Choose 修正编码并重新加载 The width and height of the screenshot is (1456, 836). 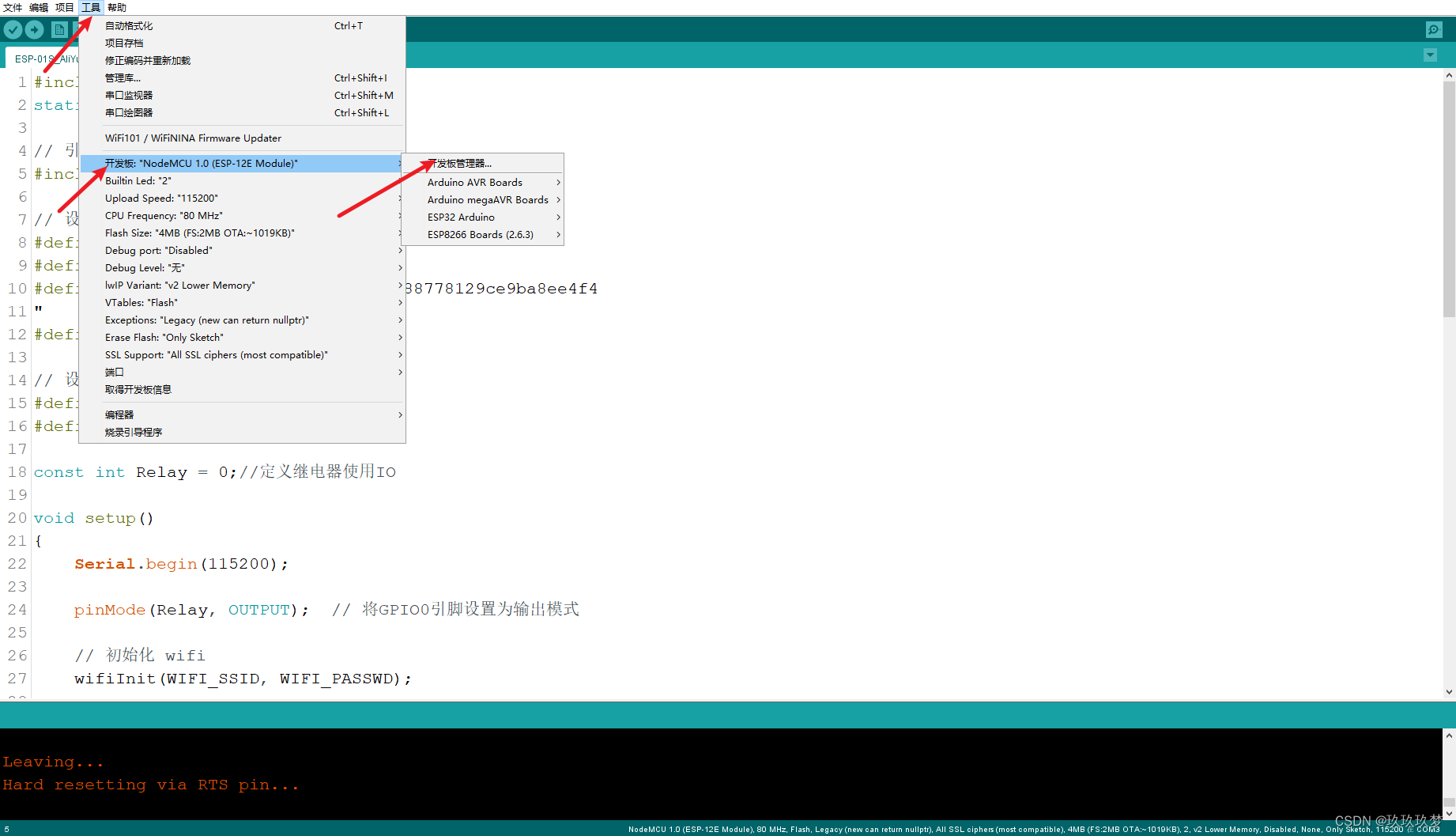click(x=242, y=61)
